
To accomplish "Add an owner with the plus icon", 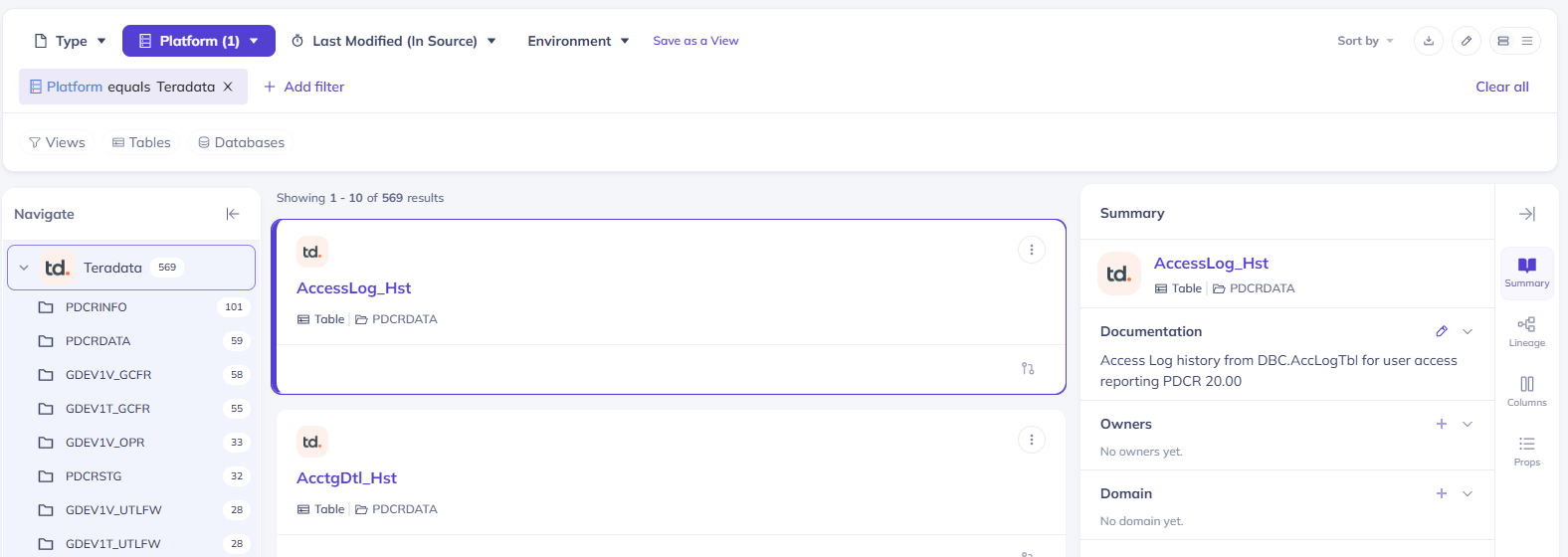I will click(x=1442, y=424).
